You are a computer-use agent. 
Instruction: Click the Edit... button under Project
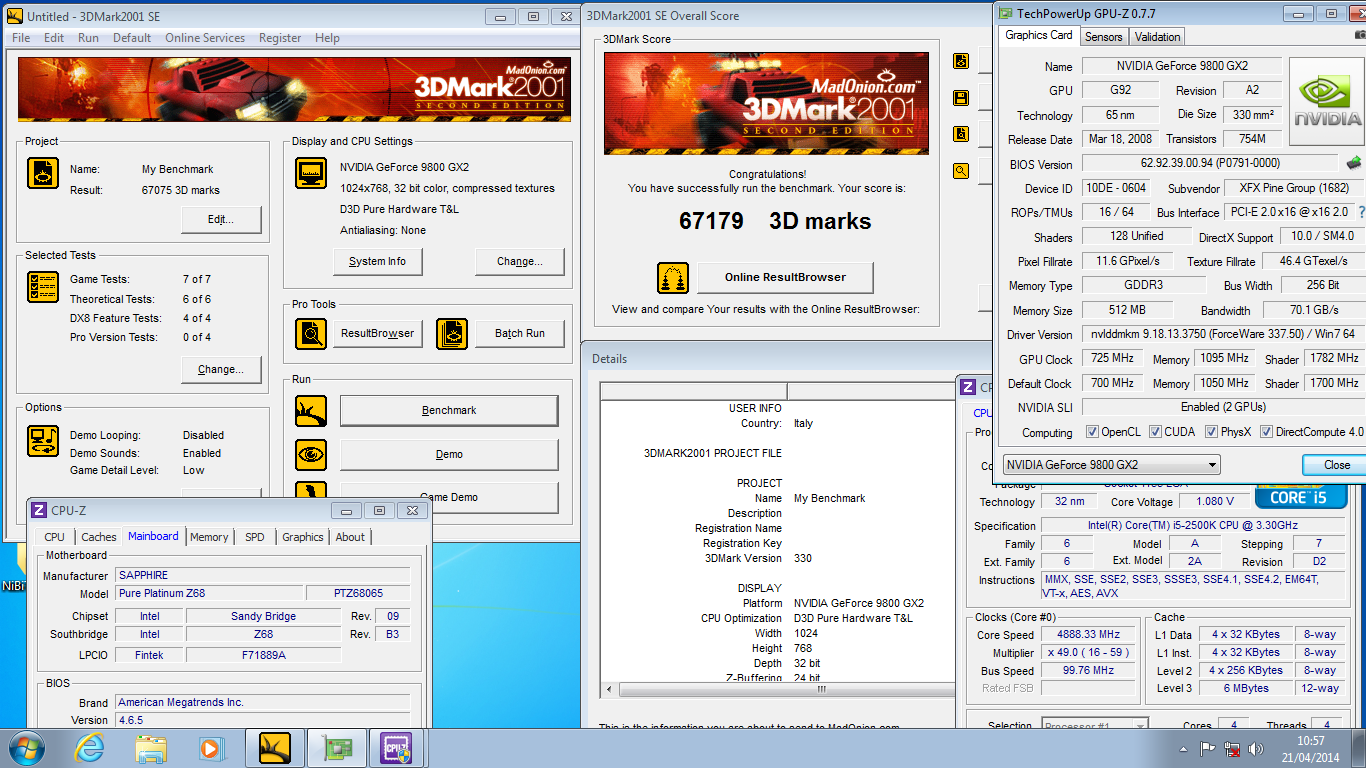pyautogui.click(x=221, y=219)
